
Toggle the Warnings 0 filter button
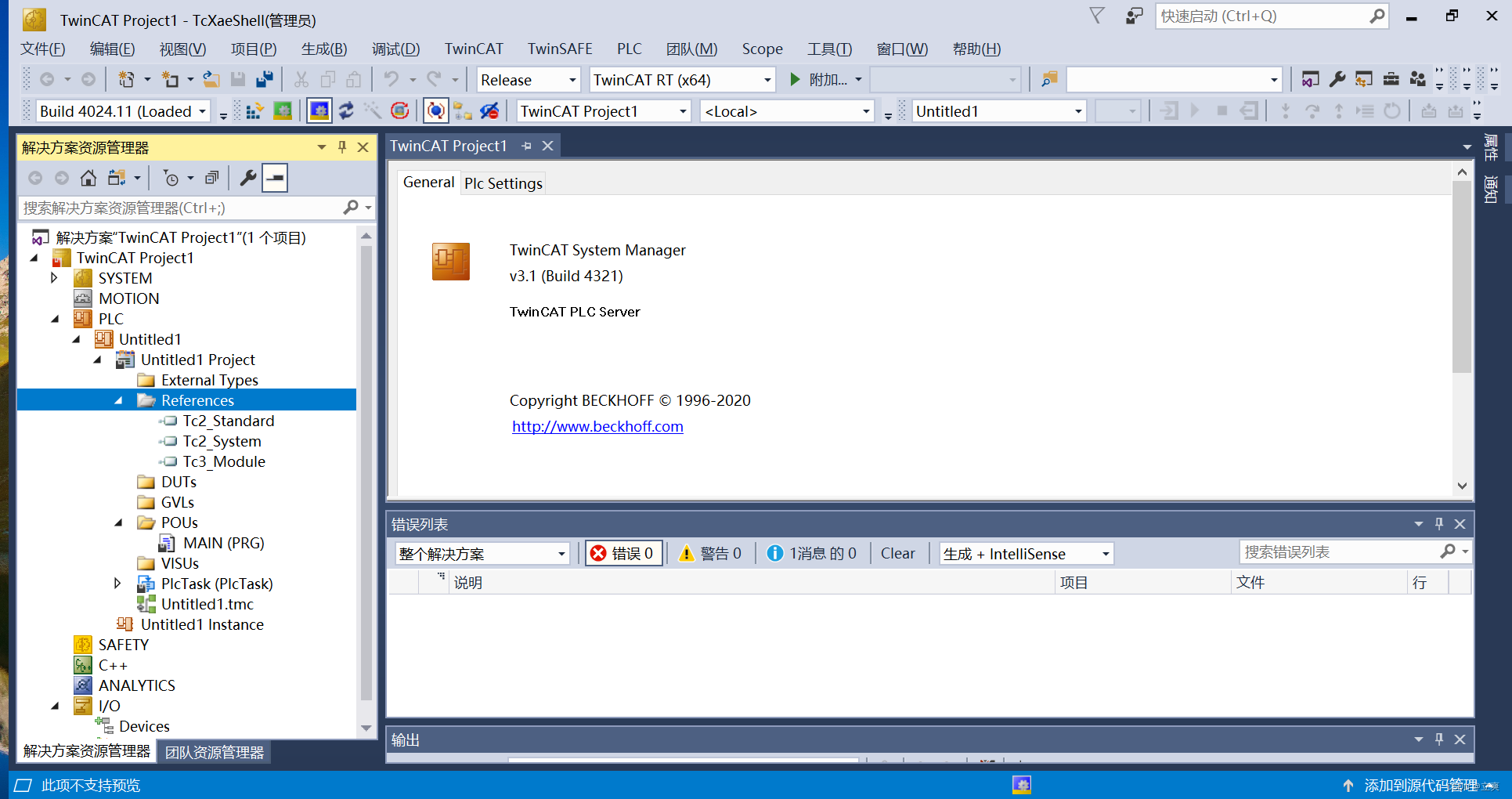pos(711,553)
